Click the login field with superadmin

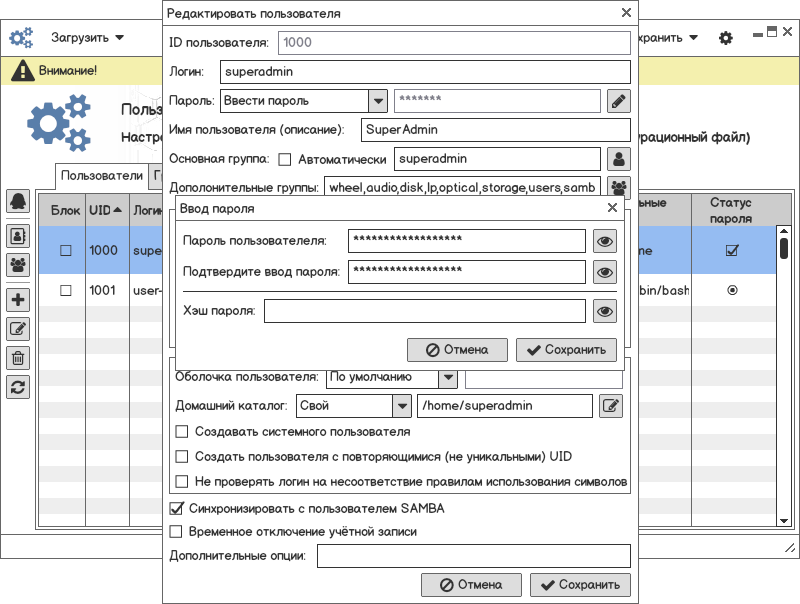[x=426, y=72]
